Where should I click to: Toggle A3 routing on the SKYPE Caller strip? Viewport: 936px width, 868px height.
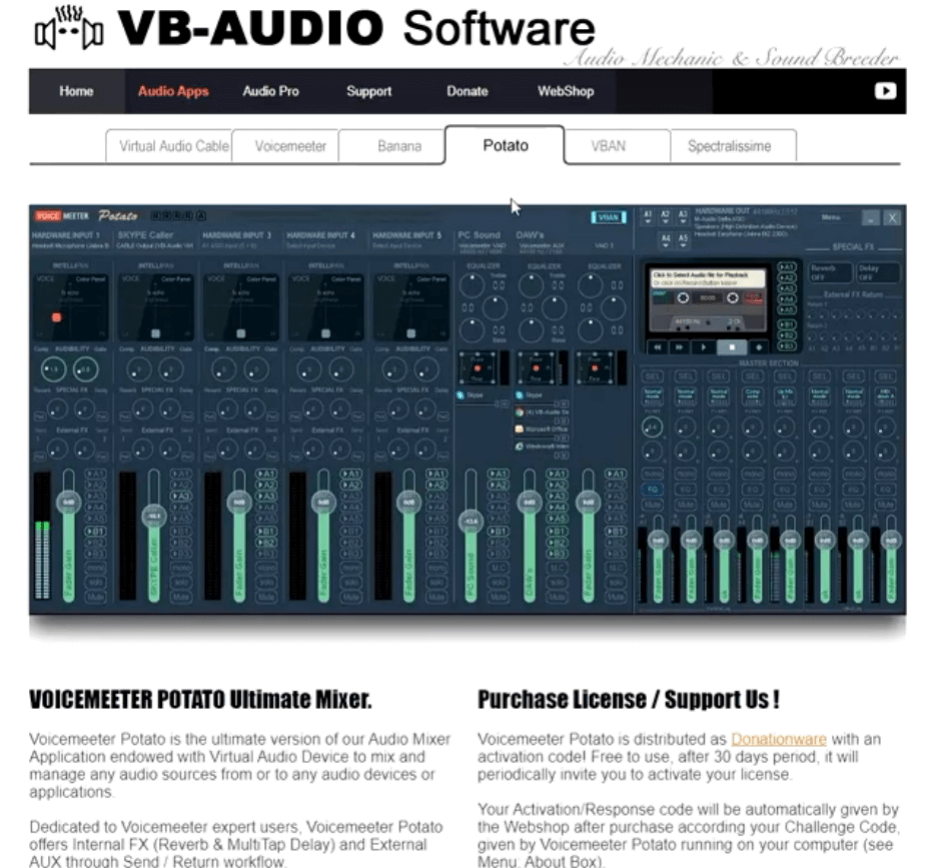(x=181, y=496)
